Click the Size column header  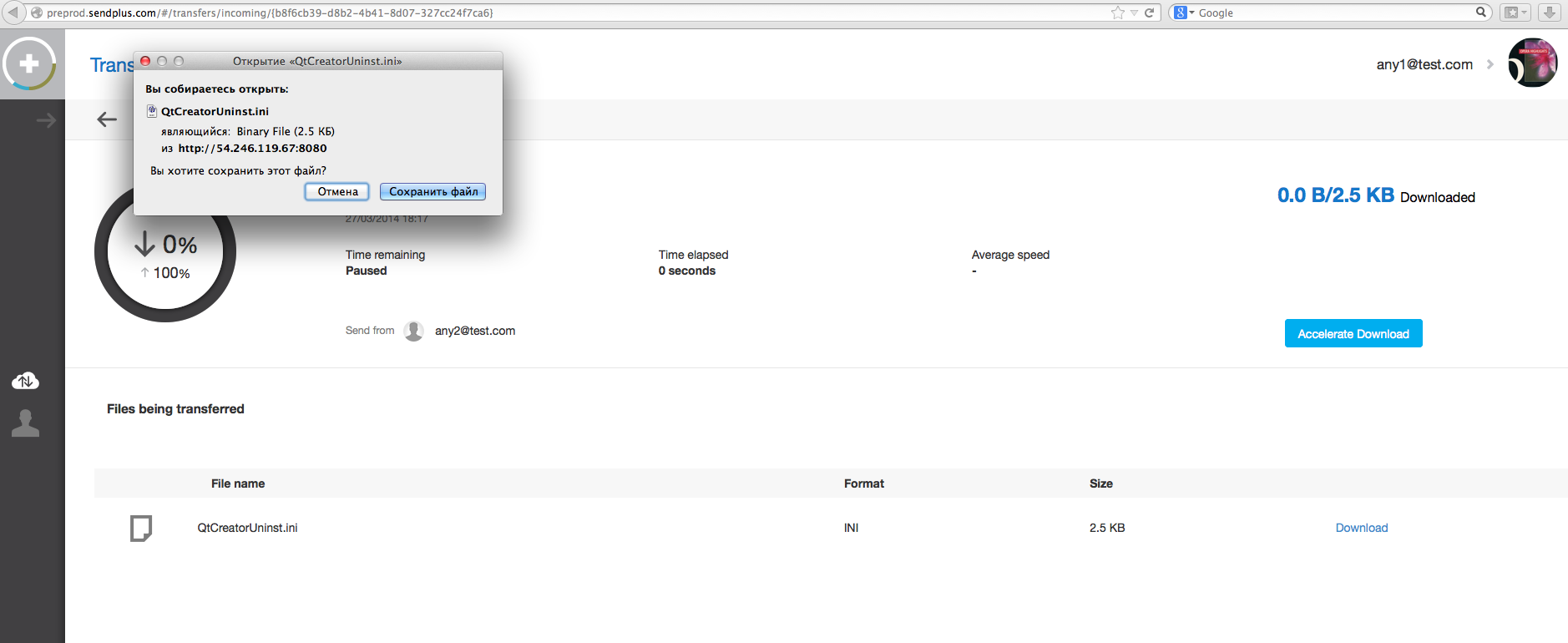1101,484
